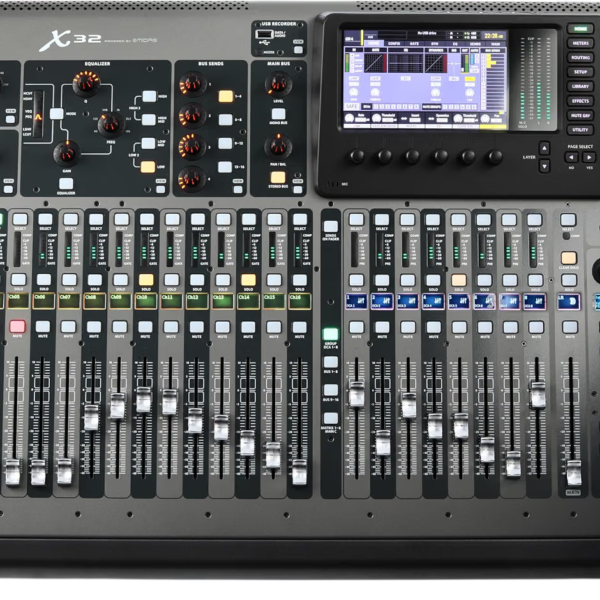Image resolution: width=600 pixels, height=600 pixels.
Task: Click the Ch13 scribble strip display
Action: click(223, 301)
